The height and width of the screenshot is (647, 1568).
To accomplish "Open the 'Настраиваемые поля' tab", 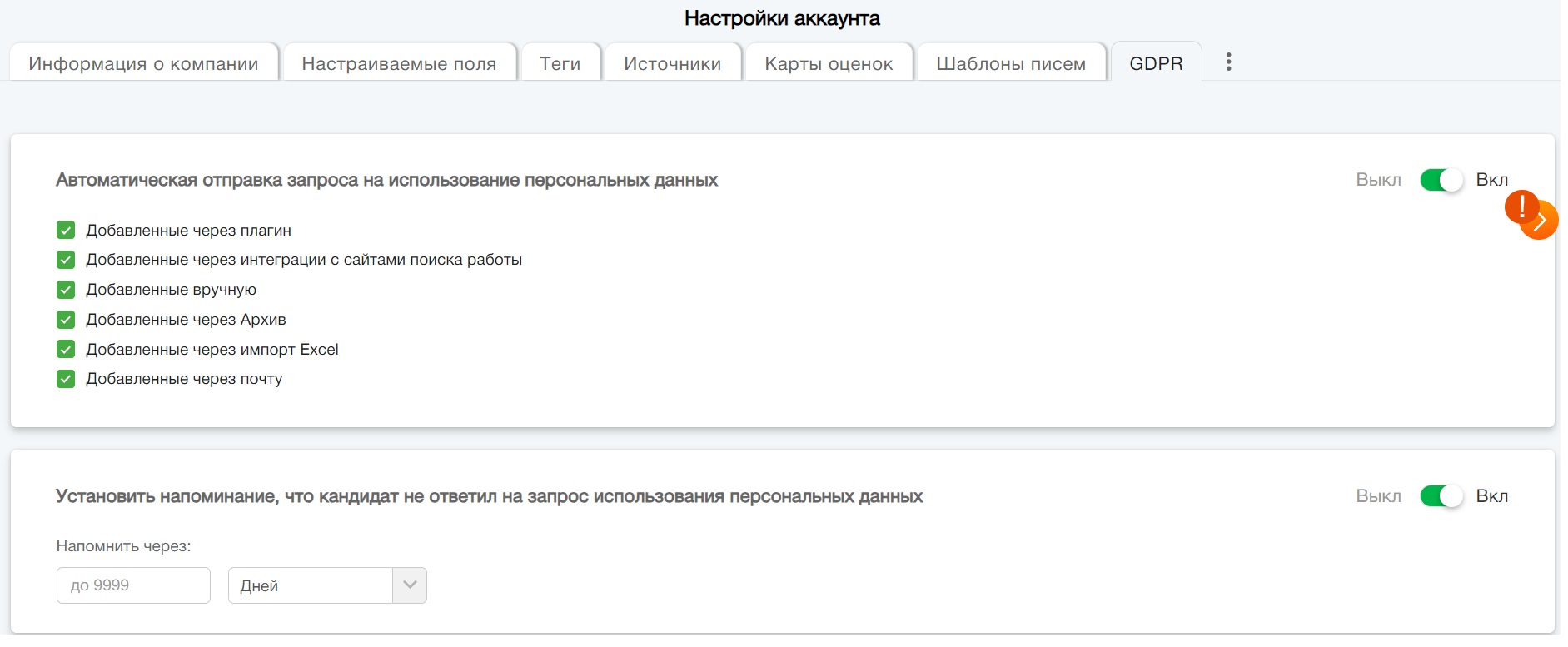I will pos(399,64).
